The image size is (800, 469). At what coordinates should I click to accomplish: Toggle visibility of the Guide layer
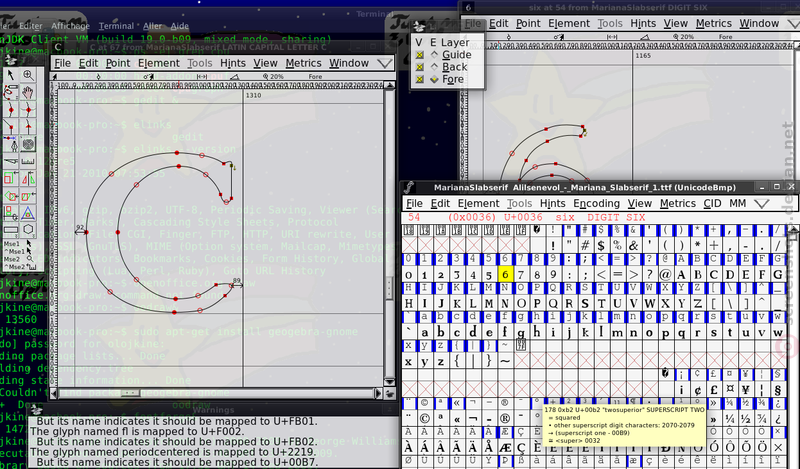[419, 55]
